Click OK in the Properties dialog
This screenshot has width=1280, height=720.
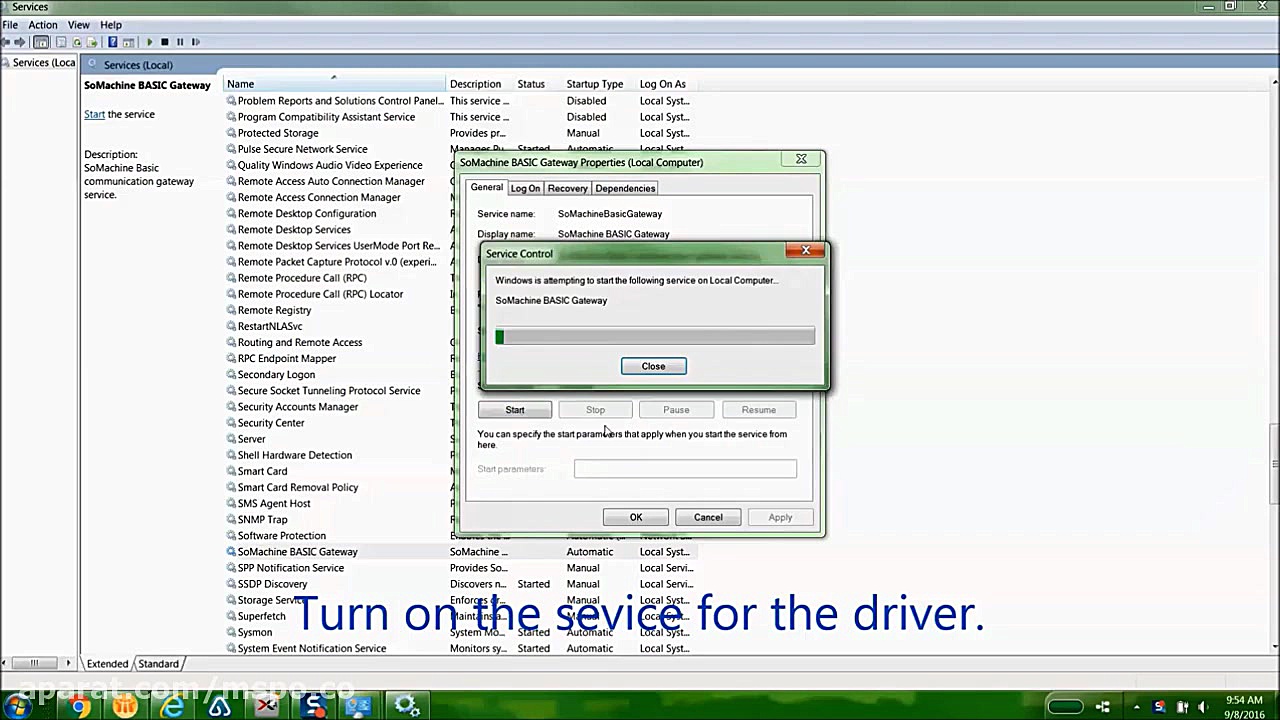(636, 517)
